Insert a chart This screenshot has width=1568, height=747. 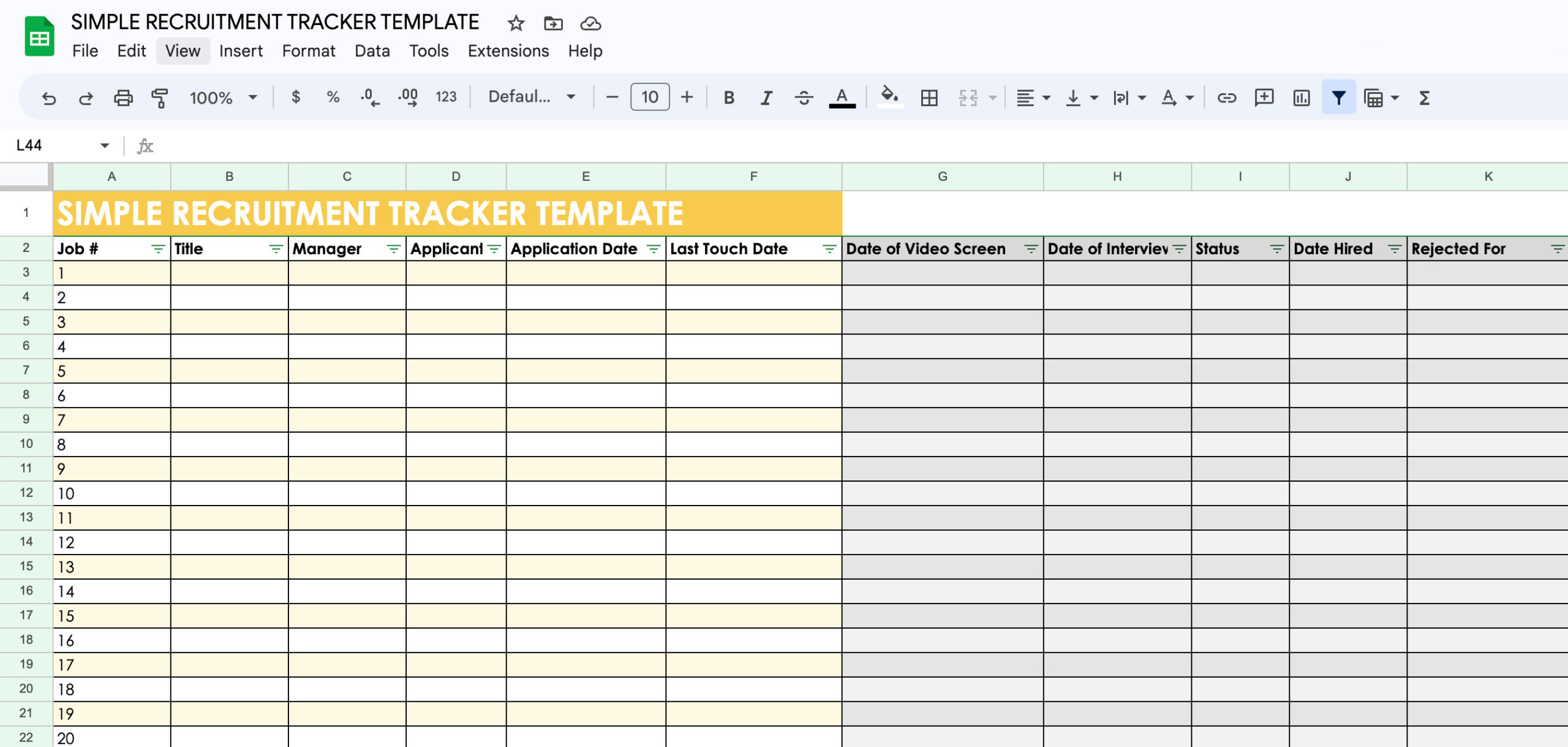click(x=1302, y=98)
